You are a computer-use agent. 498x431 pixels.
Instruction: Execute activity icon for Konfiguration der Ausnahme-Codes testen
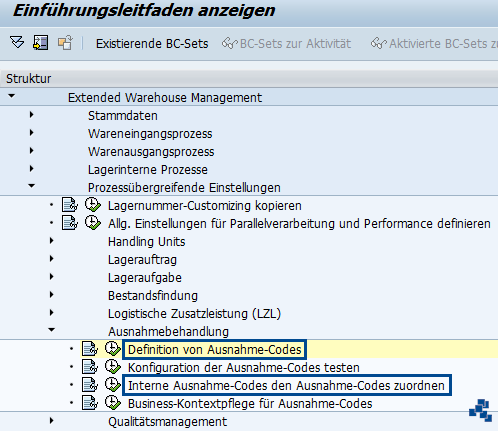tap(113, 367)
